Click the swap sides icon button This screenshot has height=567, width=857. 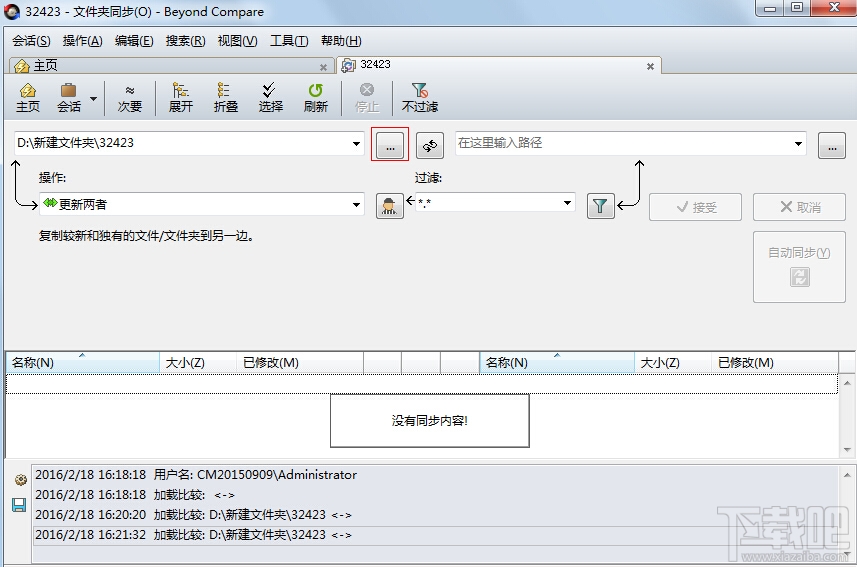tap(430, 145)
